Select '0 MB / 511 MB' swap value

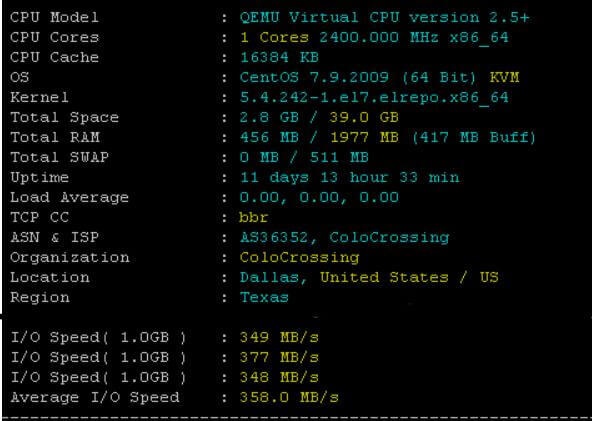tap(304, 157)
